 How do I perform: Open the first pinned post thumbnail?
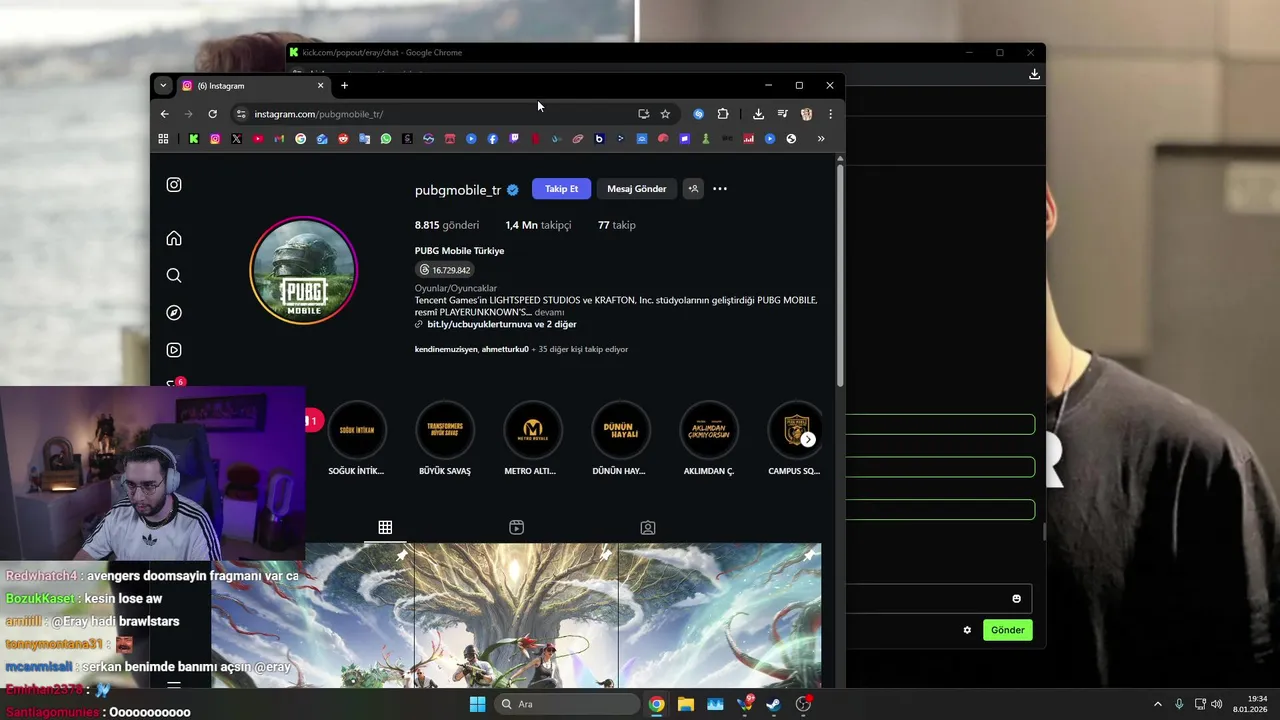(312, 615)
